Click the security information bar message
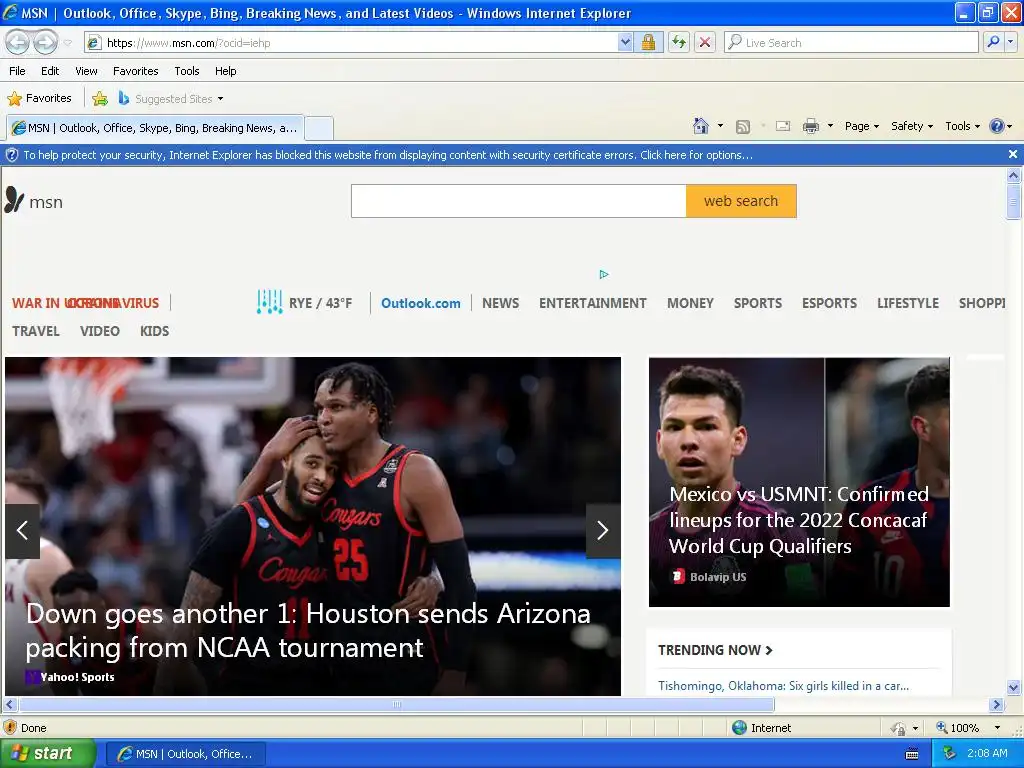This screenshot has width=1024, height=768. [x=388, y=155]
